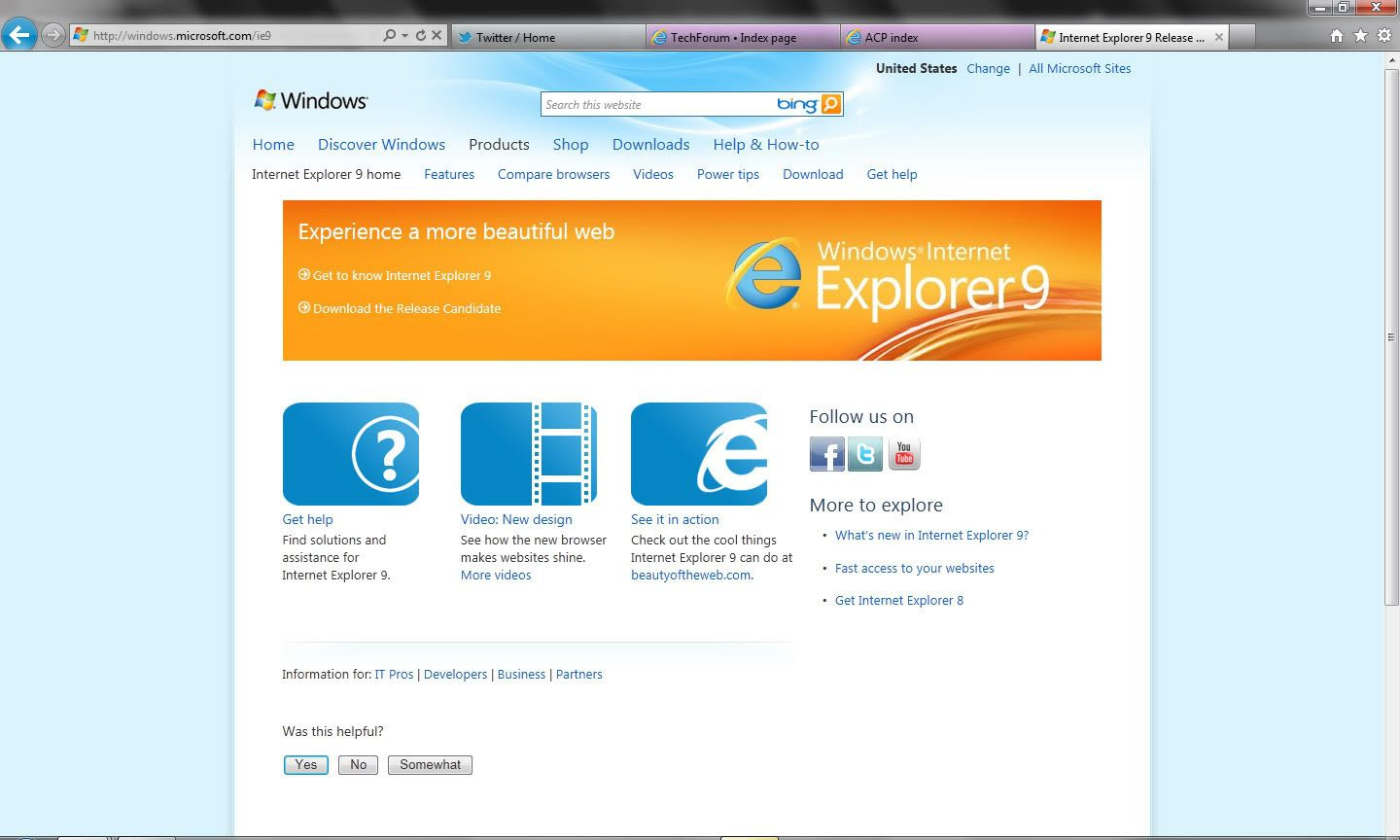This screenshot has height=840, width=1400.
Task: Click the Change region link
Action: 988,69
